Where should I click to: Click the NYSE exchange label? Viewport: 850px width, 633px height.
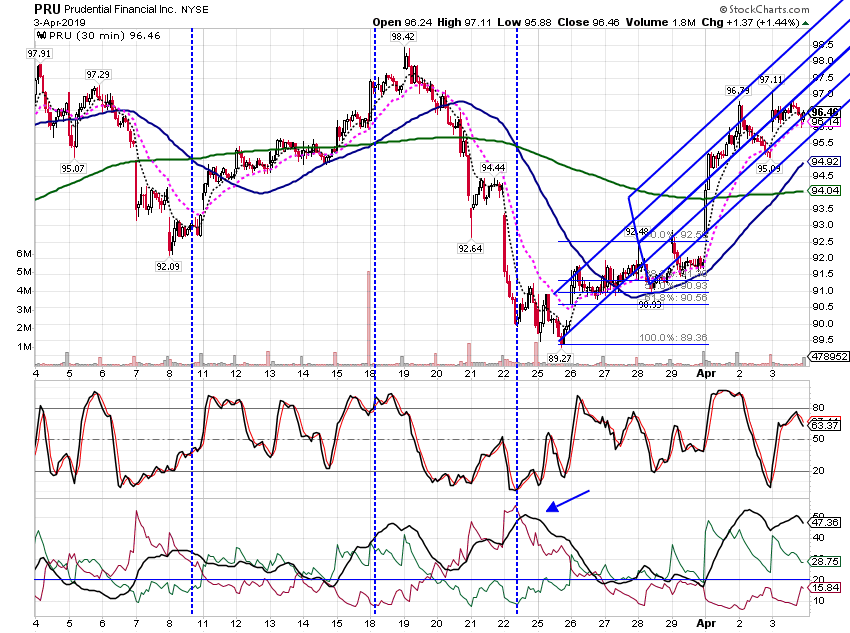click(194, 10)
